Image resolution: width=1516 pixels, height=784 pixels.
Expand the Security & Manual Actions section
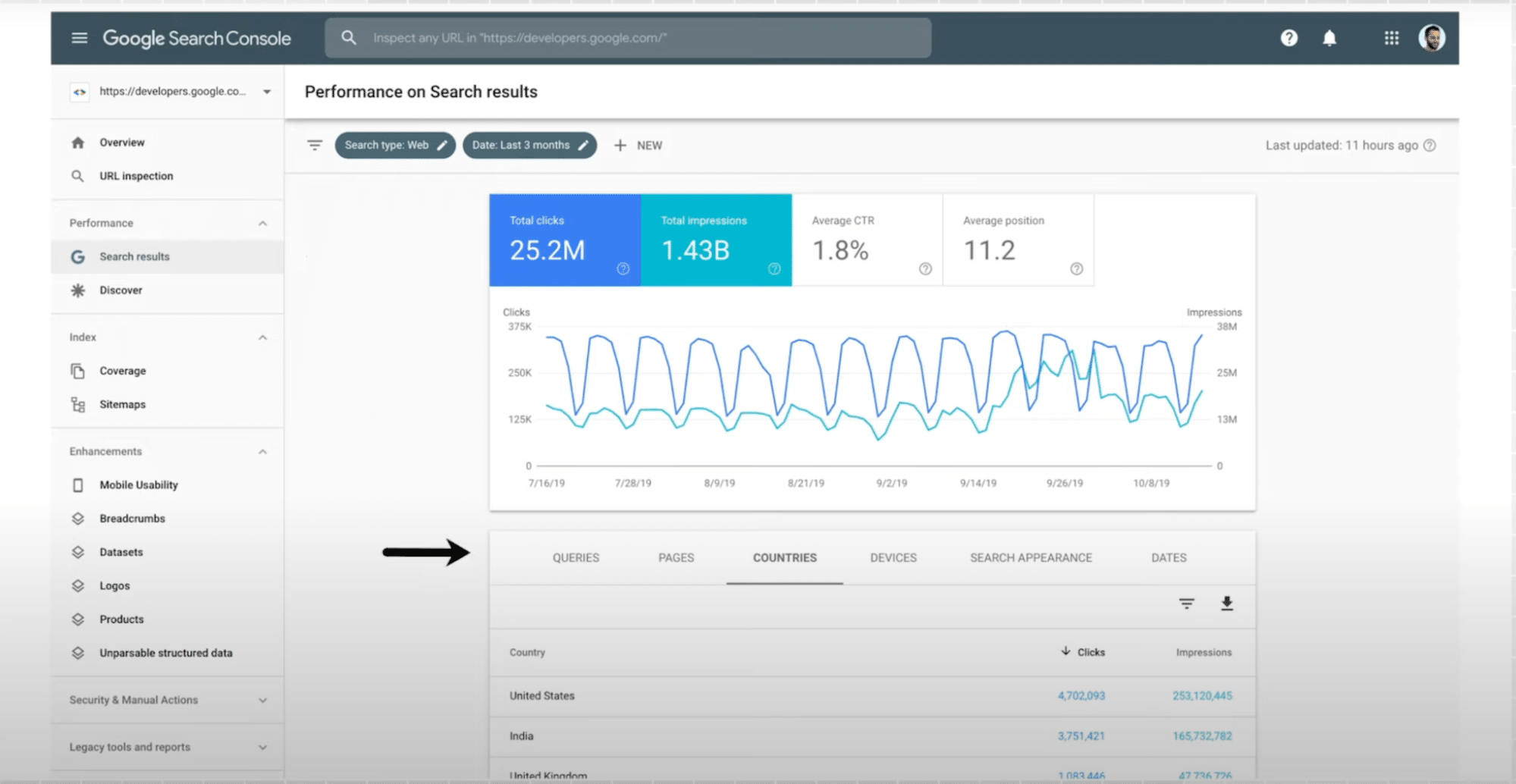(x=262, y=700)
